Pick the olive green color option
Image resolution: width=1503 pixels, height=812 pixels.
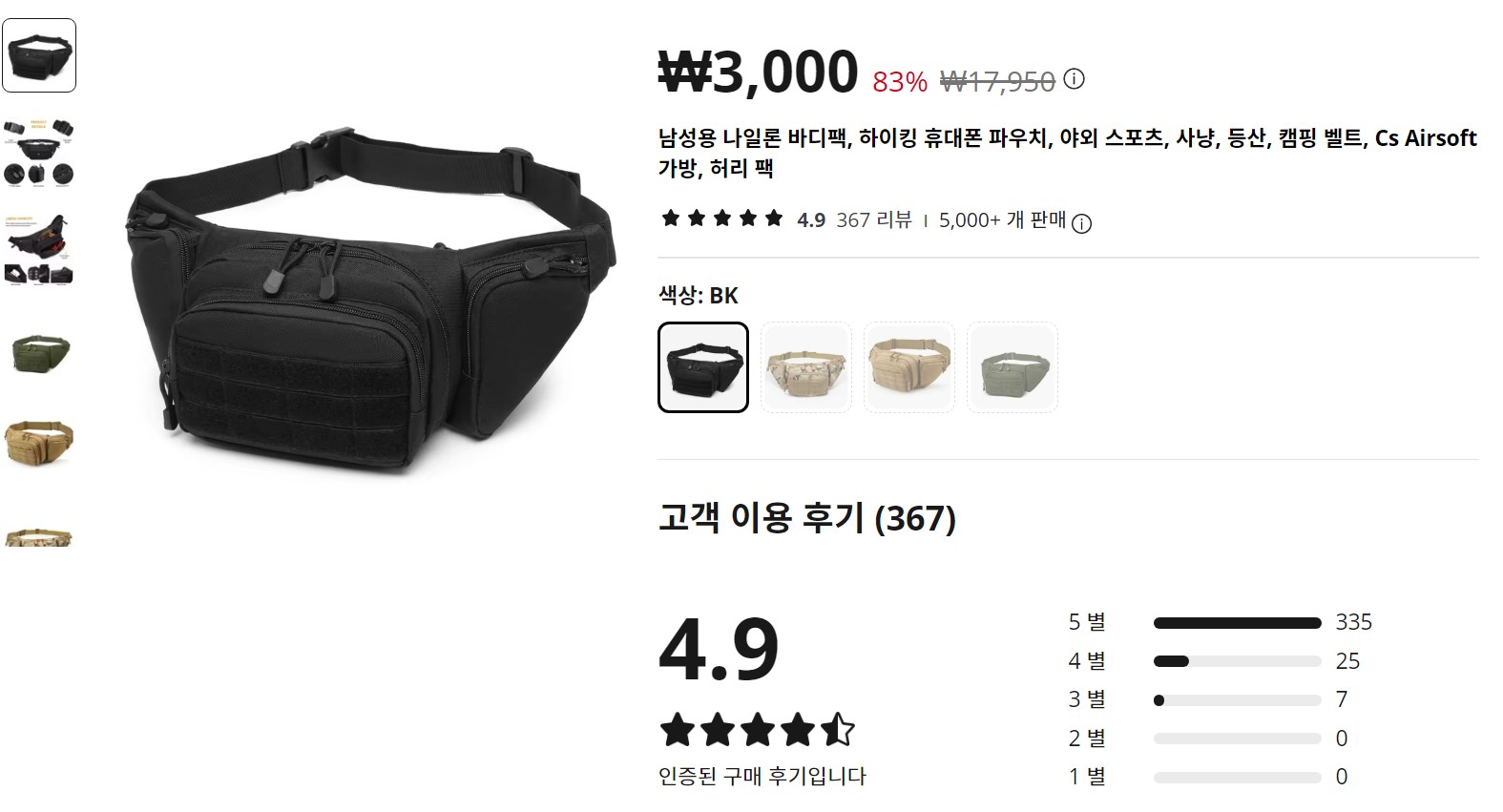1012,367
